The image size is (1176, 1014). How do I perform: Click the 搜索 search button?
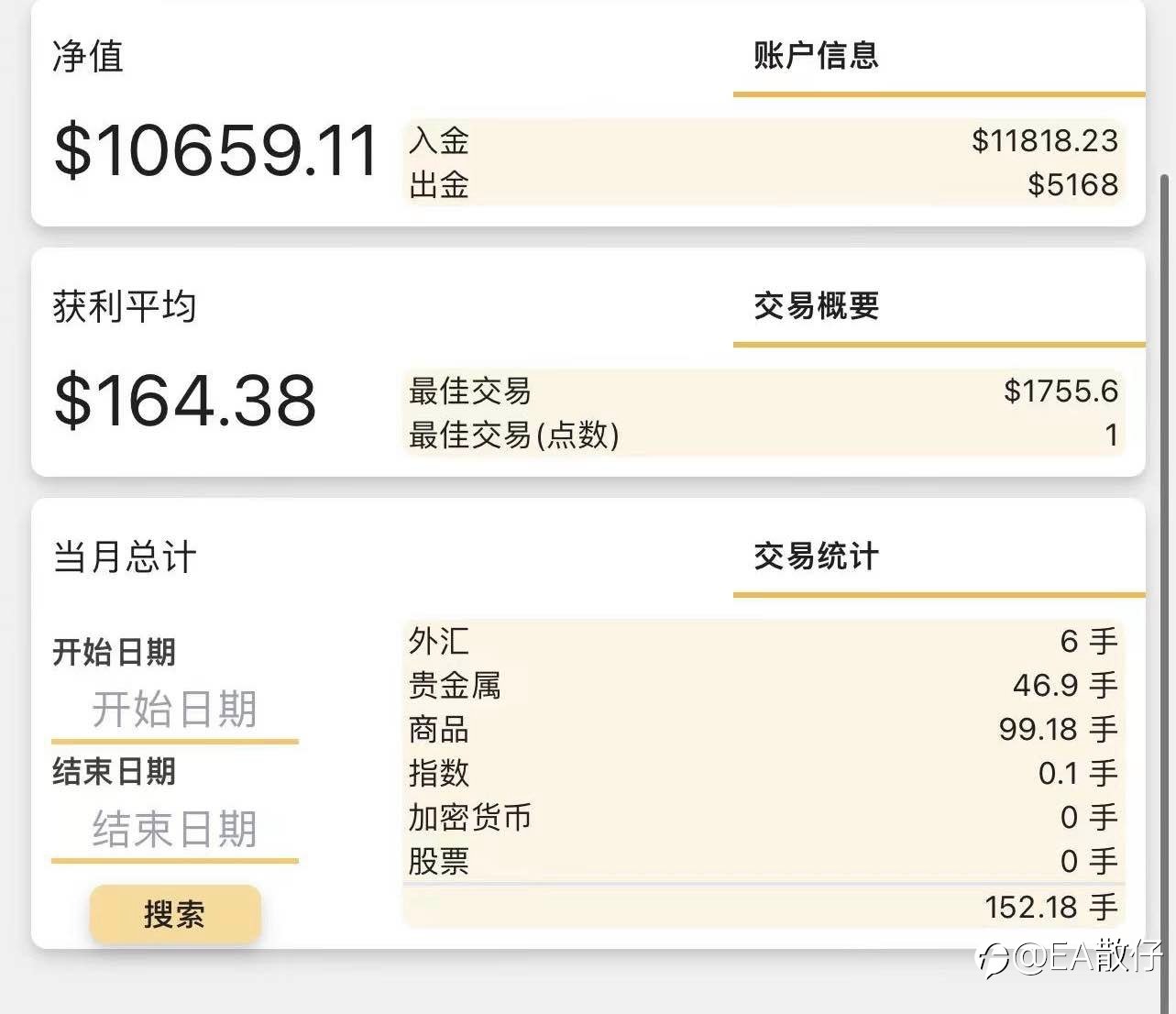point(175,913)
